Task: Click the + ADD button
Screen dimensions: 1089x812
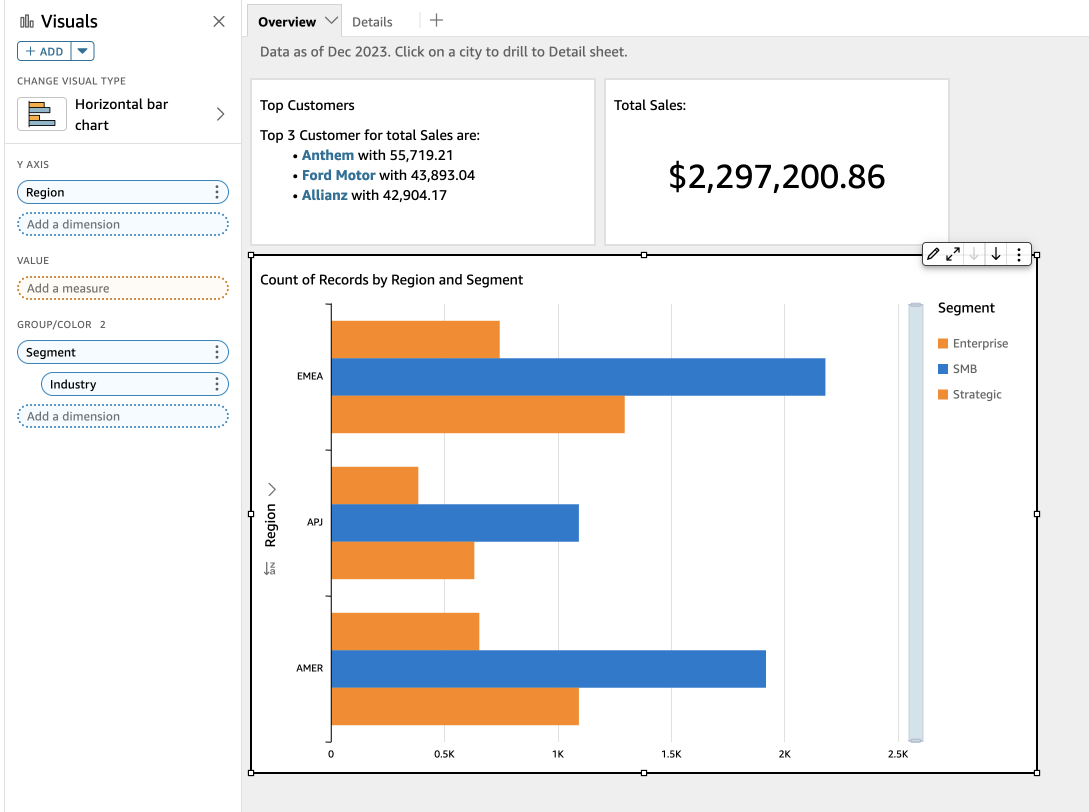Action: (x=45, y=51)
